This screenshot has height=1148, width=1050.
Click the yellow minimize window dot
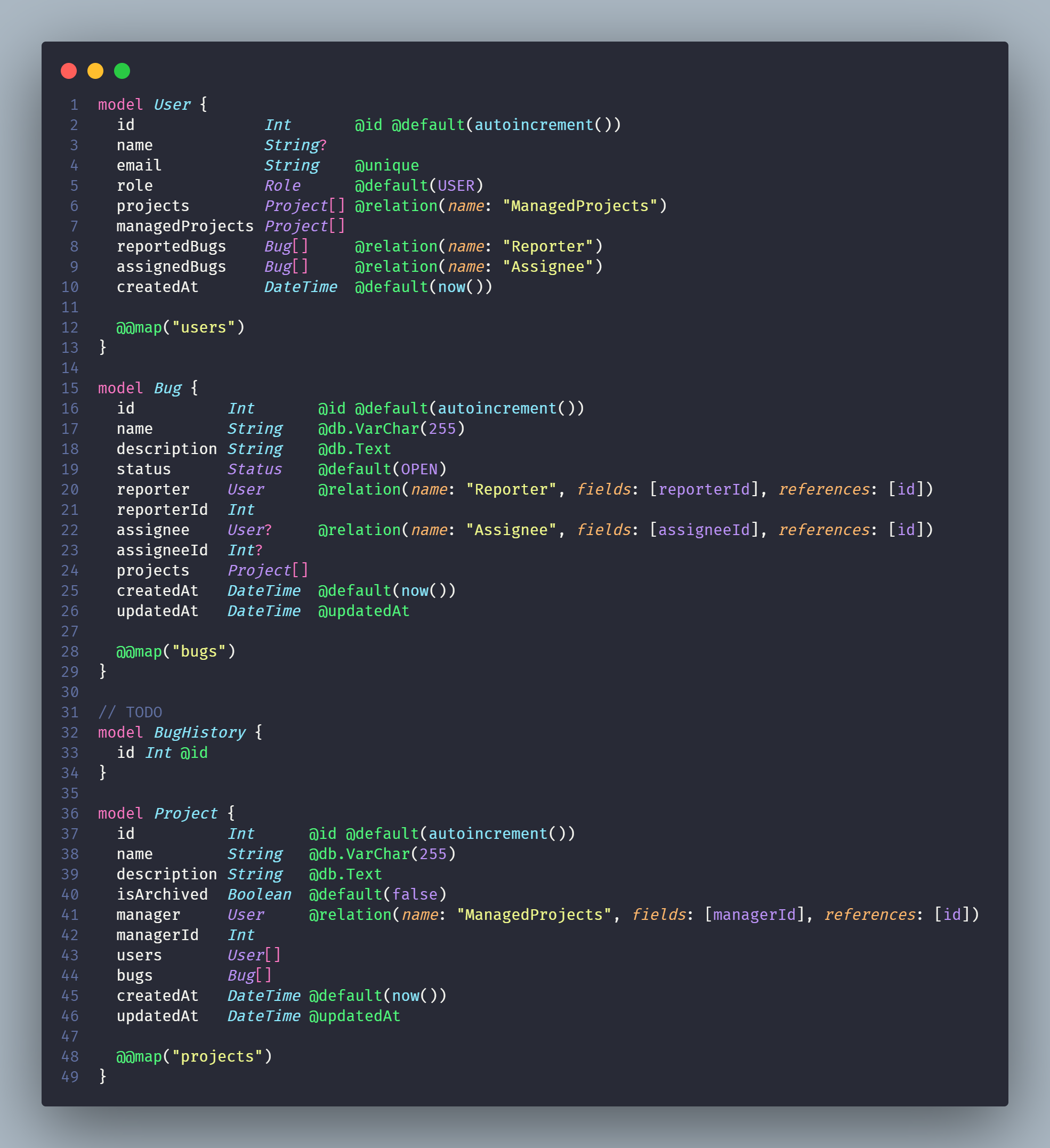coord(95,71)
